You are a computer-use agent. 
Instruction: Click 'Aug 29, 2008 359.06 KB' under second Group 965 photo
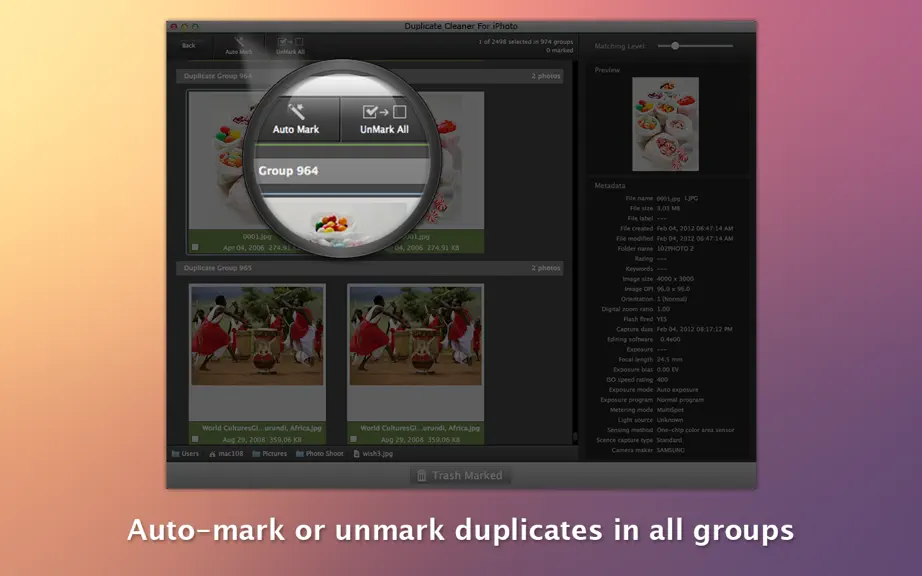point(420,439)
